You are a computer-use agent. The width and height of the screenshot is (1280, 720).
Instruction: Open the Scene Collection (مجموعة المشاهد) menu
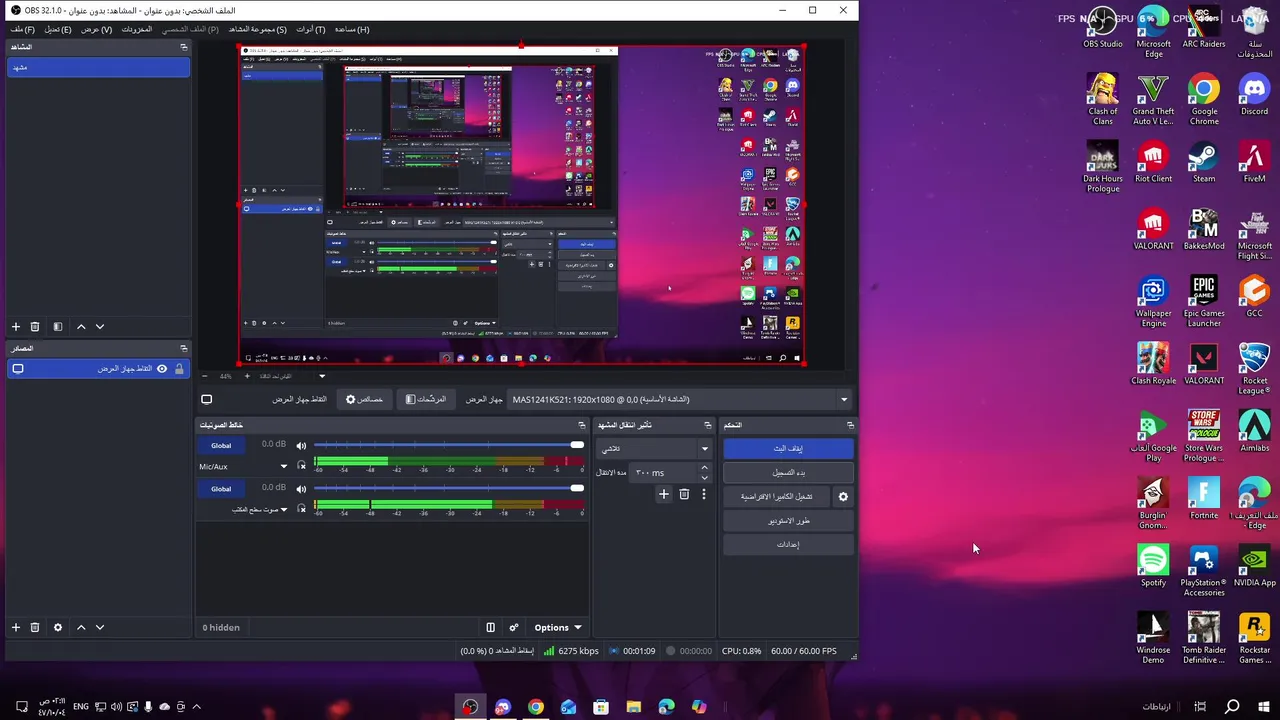[257, 29]
